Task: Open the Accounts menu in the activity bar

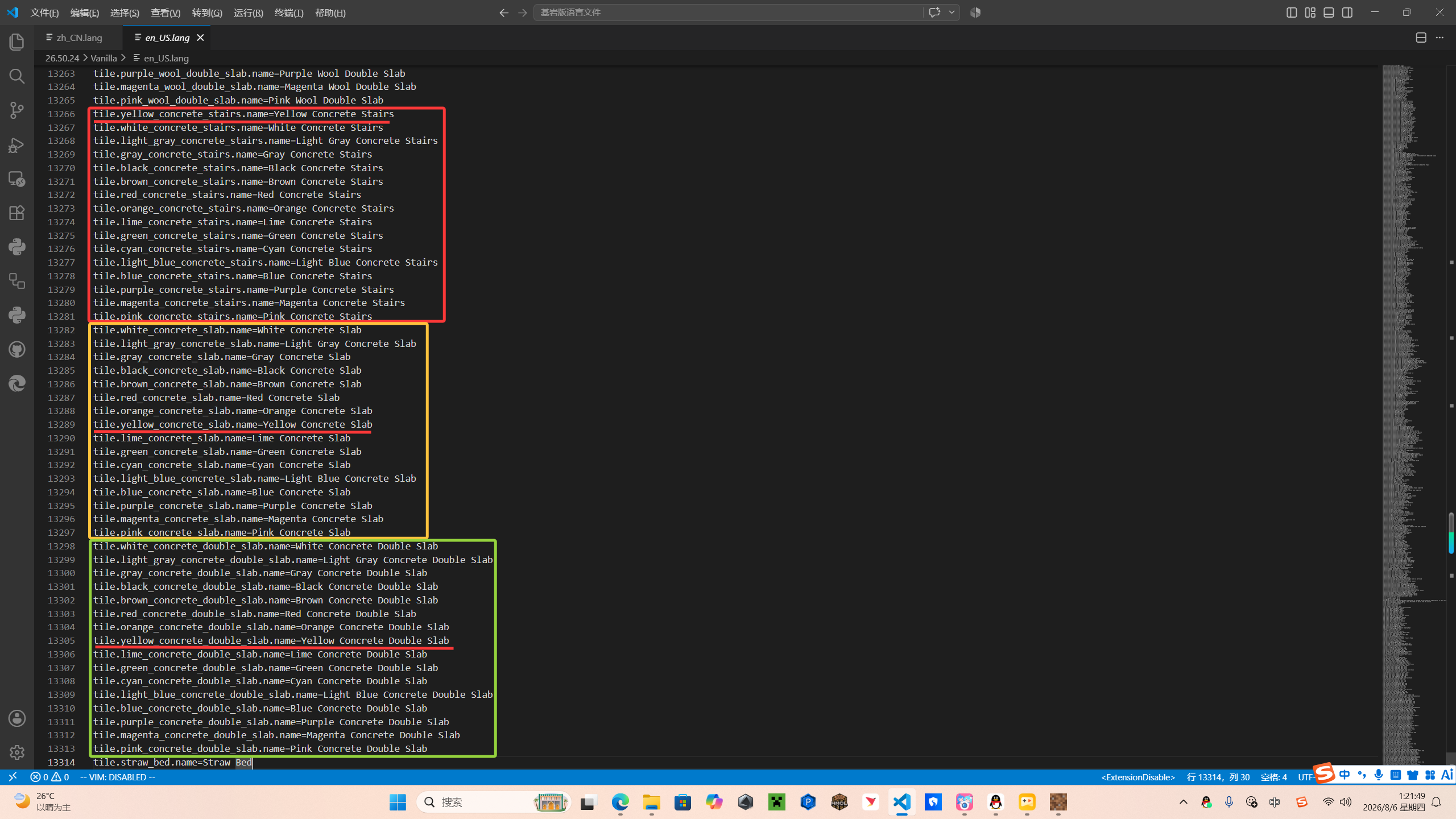Action: tap(17, 718)
